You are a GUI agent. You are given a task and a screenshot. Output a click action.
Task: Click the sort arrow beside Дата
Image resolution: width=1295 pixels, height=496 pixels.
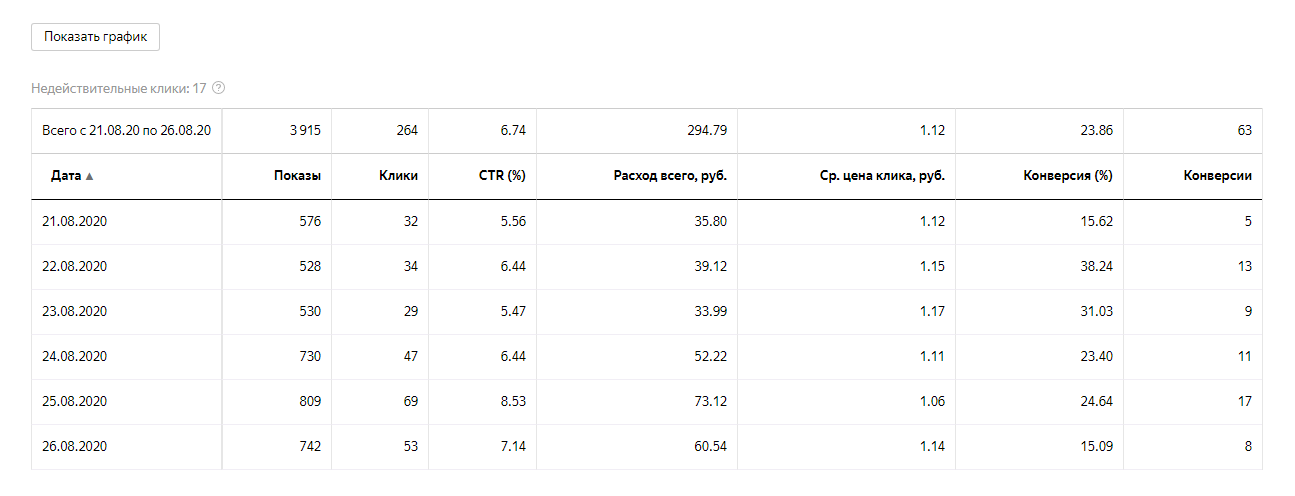pos(89,177)
